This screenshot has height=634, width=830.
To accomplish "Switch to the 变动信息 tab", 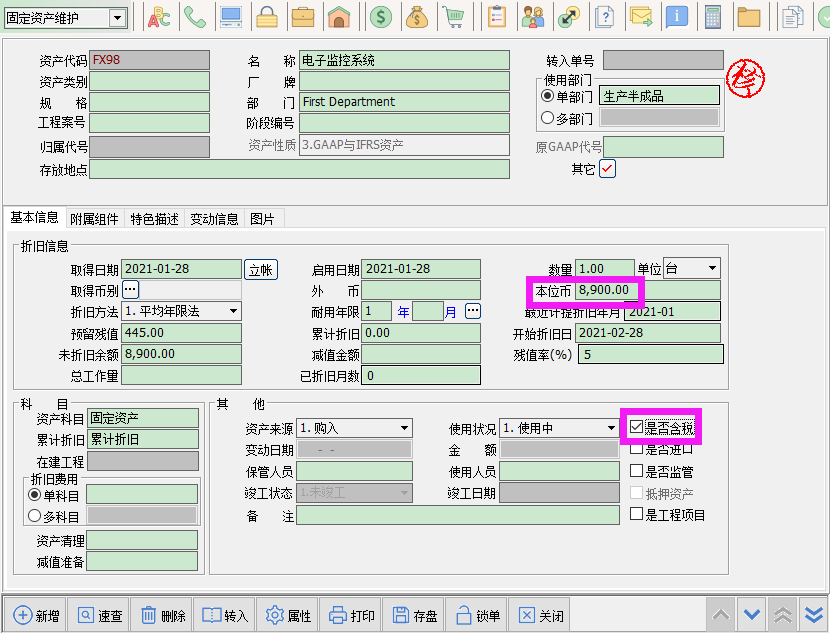I will [214, 219].
